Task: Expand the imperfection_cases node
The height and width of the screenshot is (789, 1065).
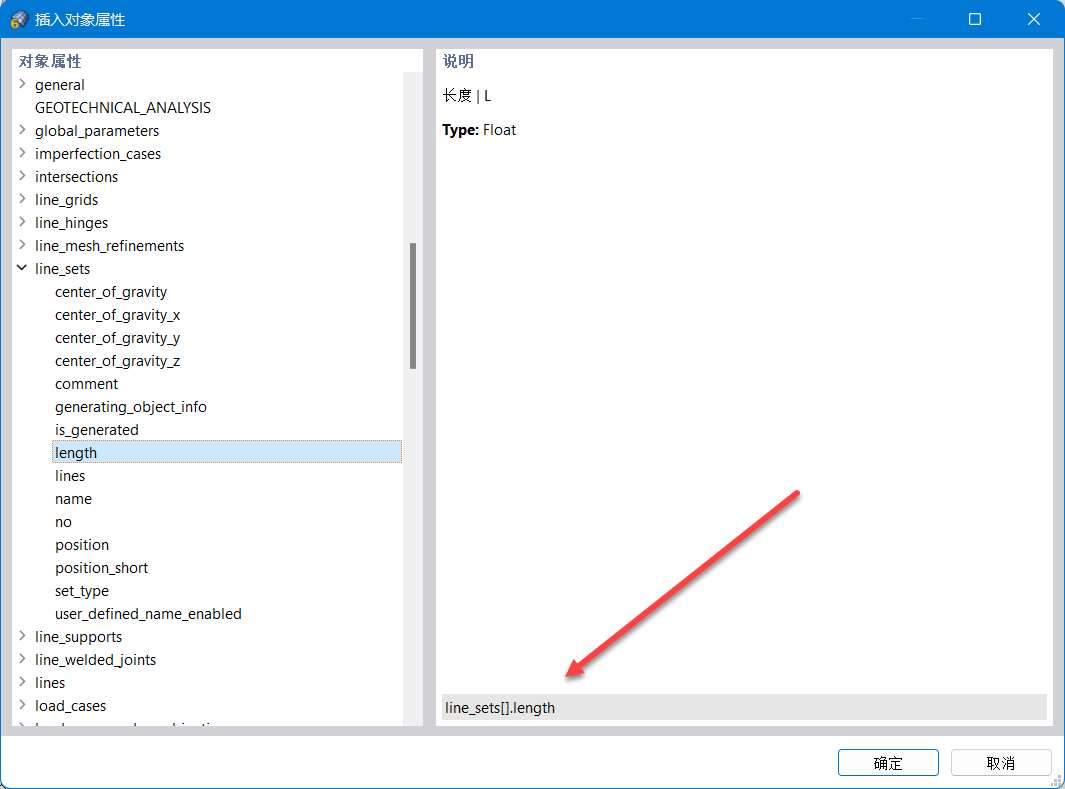Action: click(22, 153)
